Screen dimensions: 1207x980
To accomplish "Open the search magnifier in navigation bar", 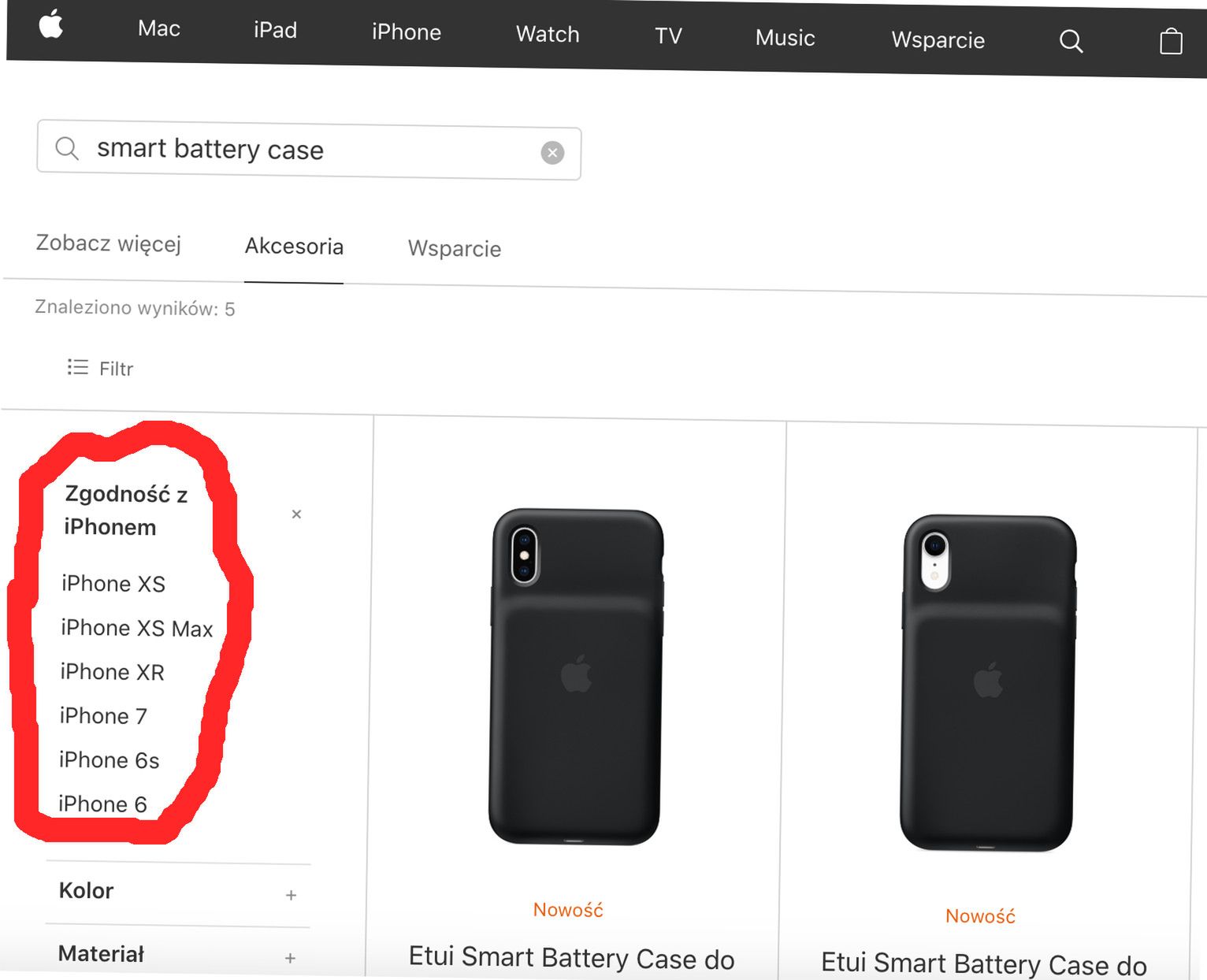I will pos(1071,41).
